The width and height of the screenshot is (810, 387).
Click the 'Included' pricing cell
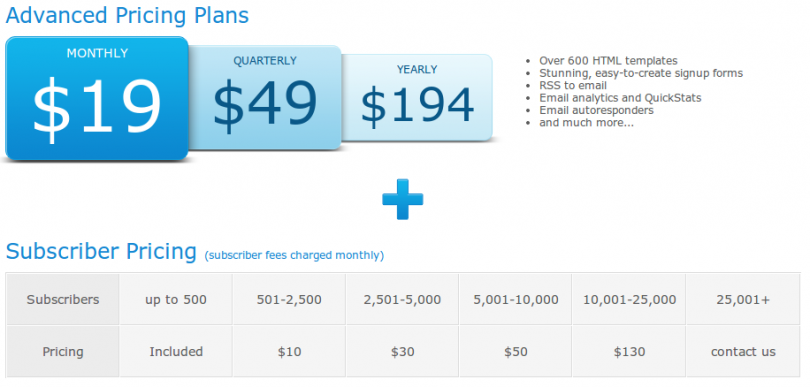[x=176, y=352]
